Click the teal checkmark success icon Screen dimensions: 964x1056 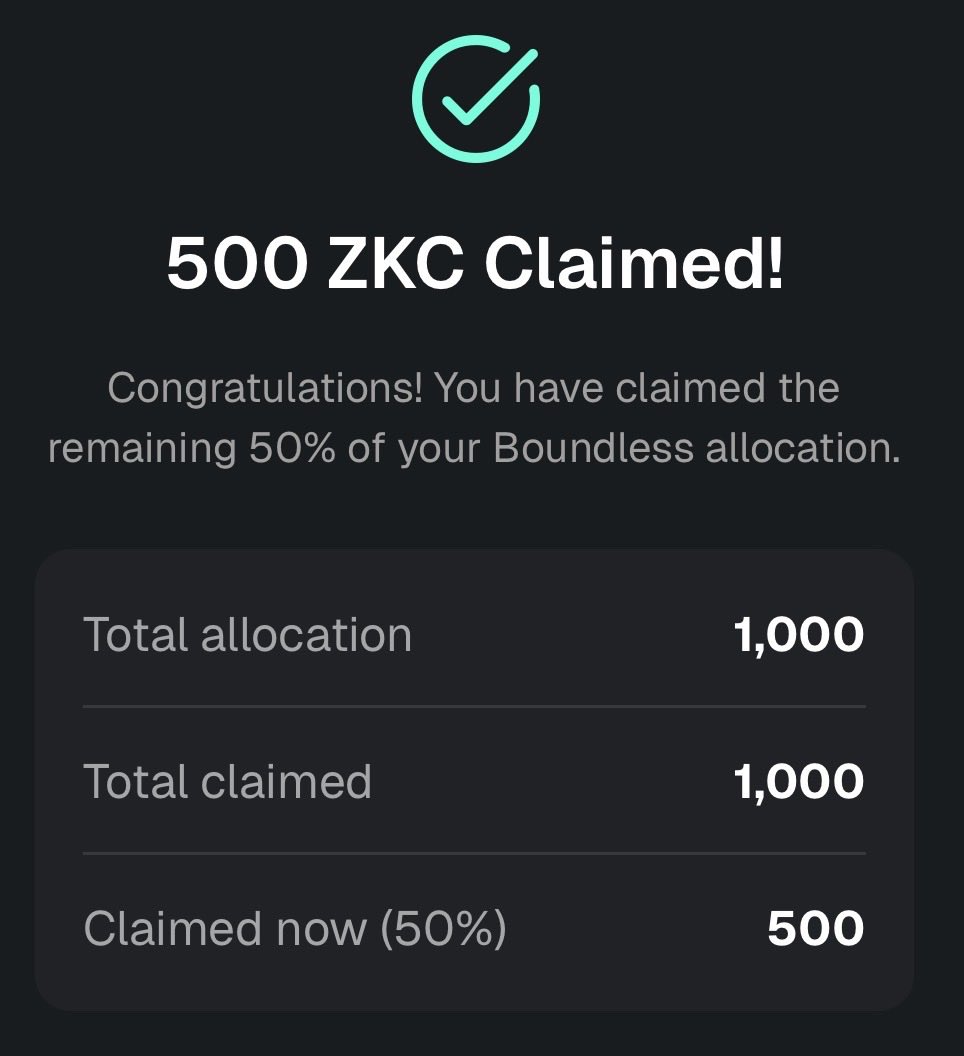476,99
